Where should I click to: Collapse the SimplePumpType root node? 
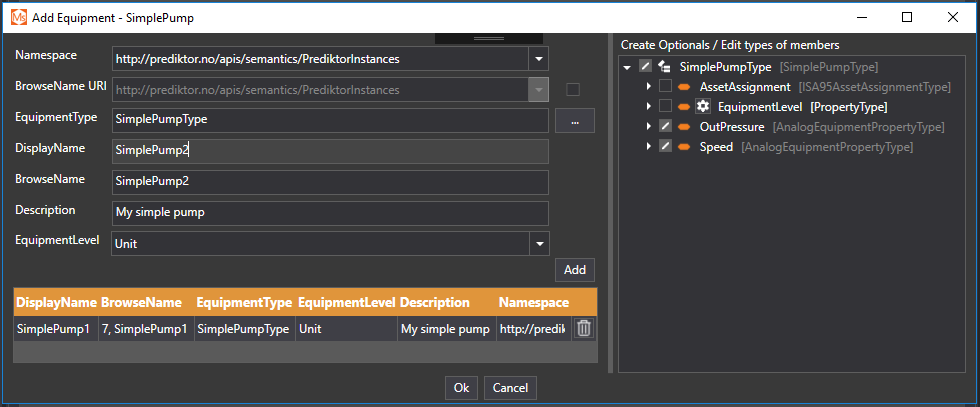[627, 67]
